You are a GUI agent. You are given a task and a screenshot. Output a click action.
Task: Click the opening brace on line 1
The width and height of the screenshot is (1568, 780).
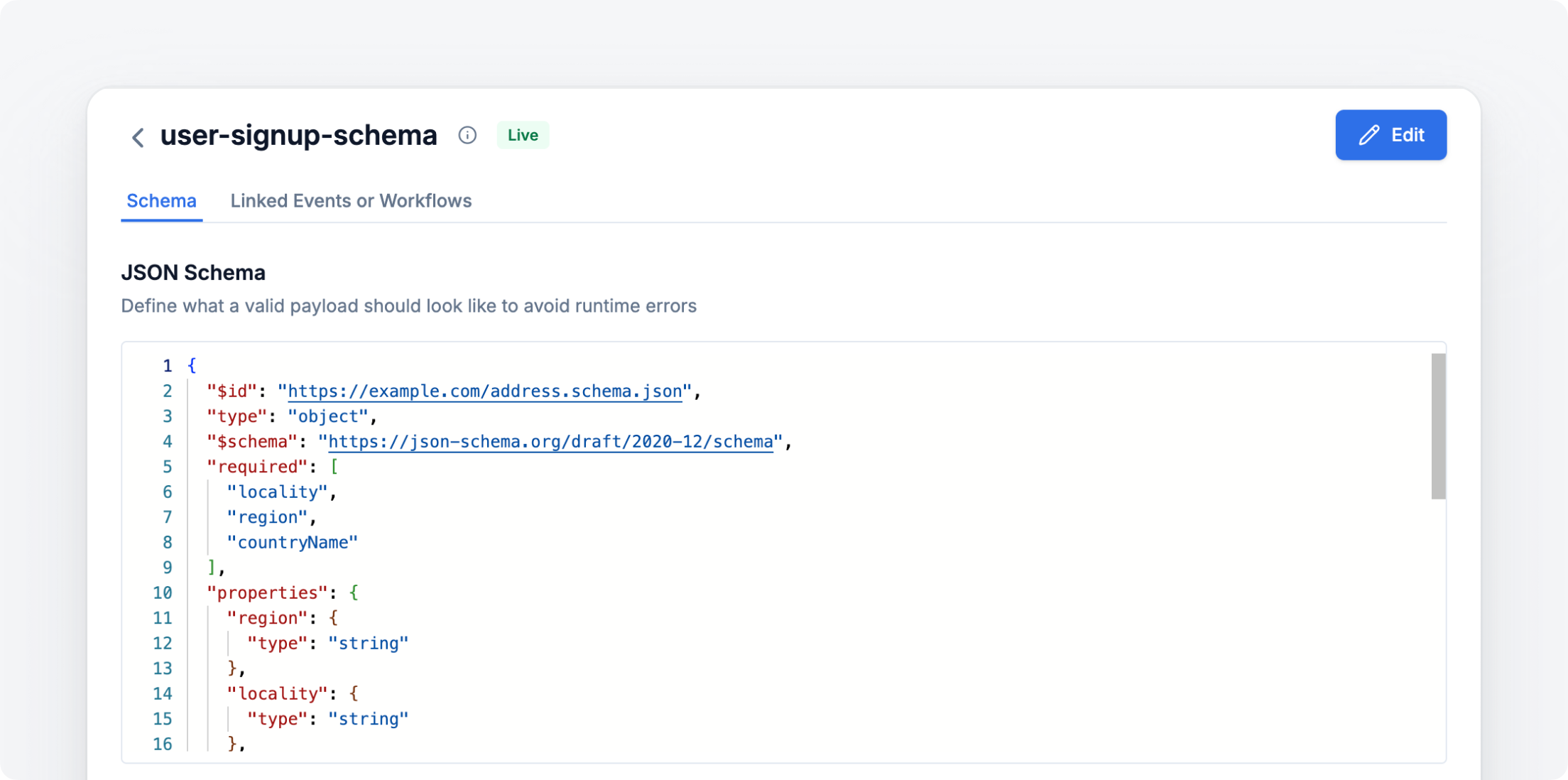click(x=192, y=366)
